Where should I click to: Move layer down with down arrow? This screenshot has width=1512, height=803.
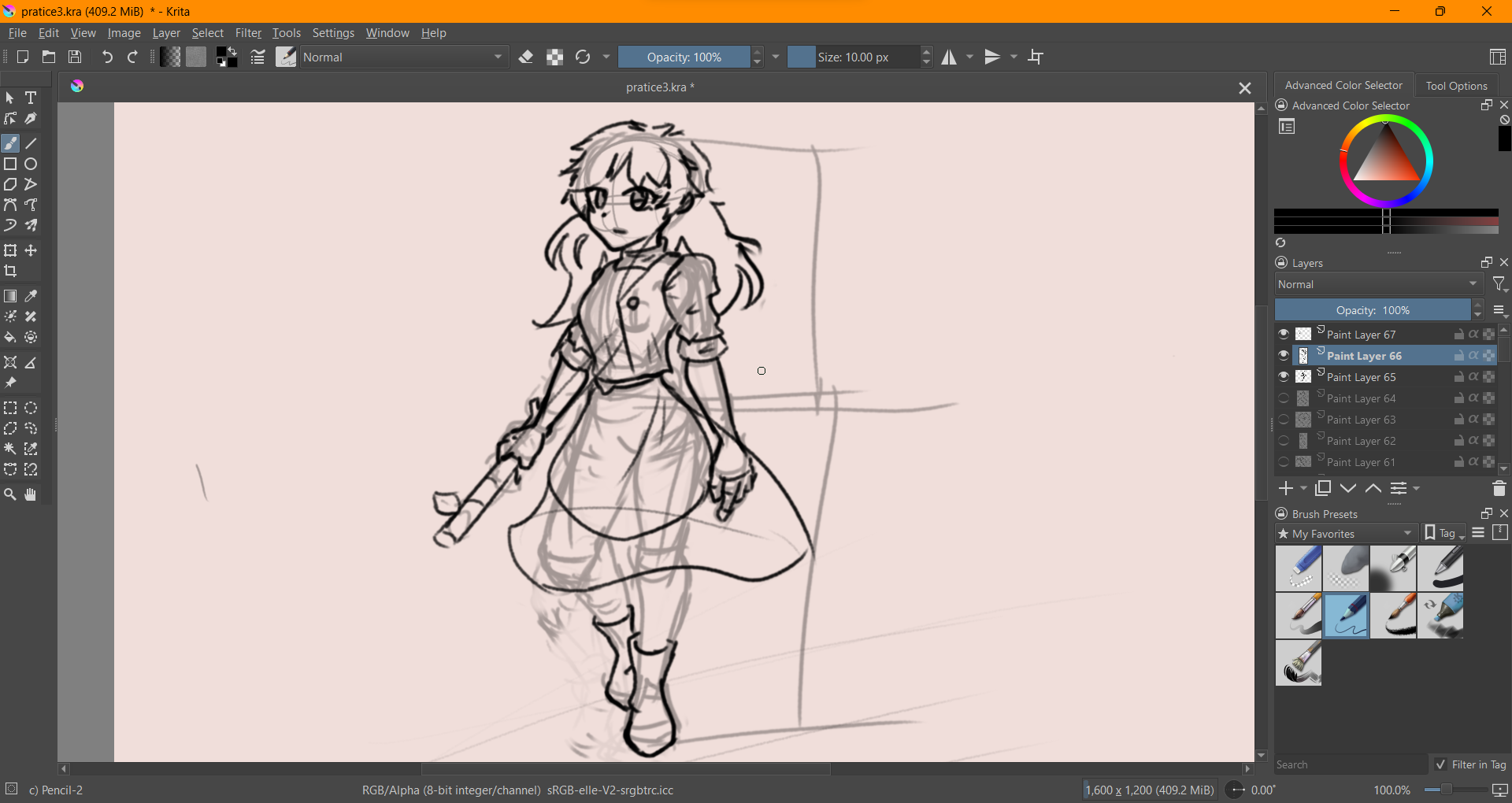pyautogui.click(x=1348, y=489)
